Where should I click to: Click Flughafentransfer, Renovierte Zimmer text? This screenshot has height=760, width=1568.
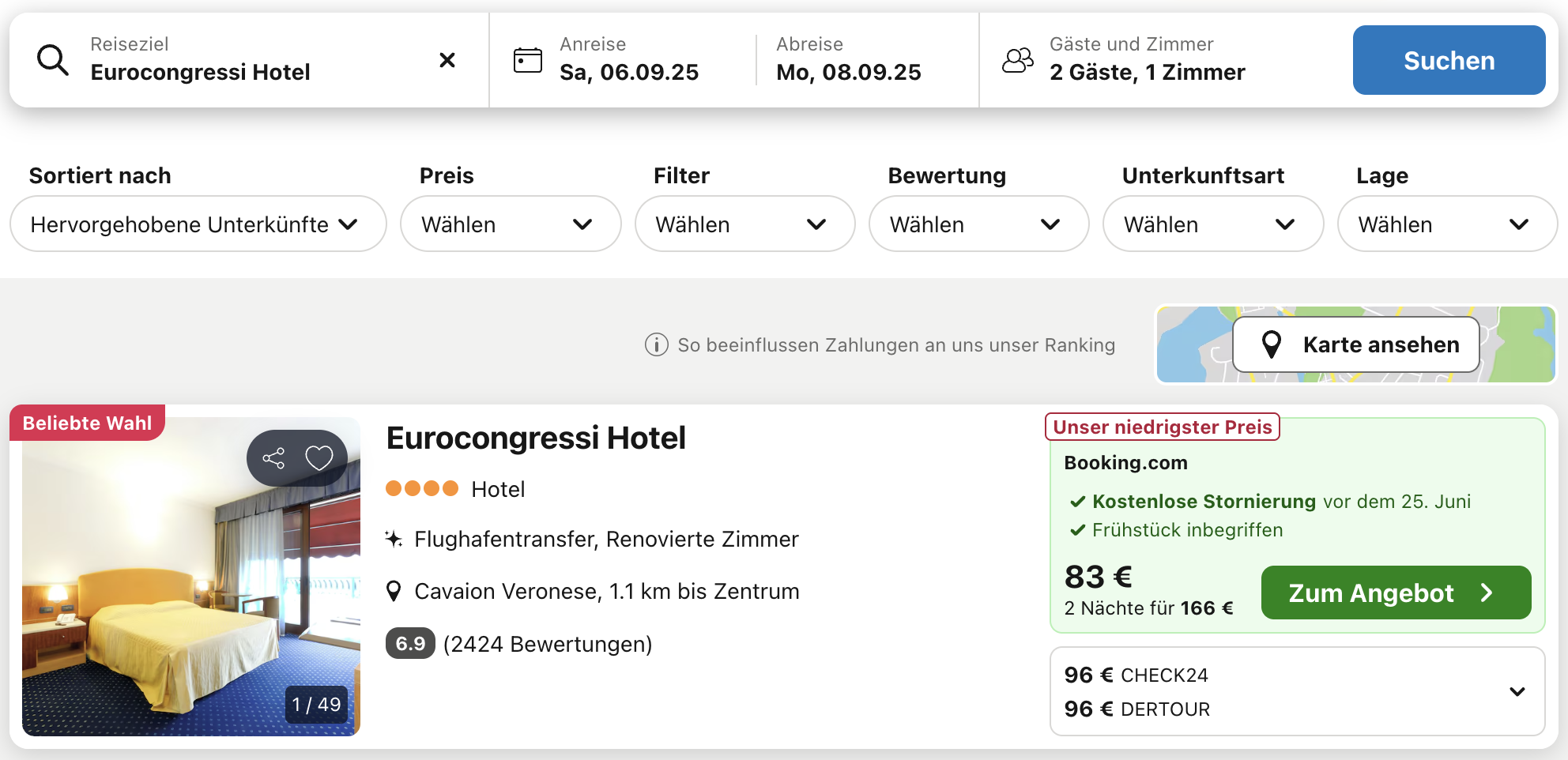[x=606, y=540]
